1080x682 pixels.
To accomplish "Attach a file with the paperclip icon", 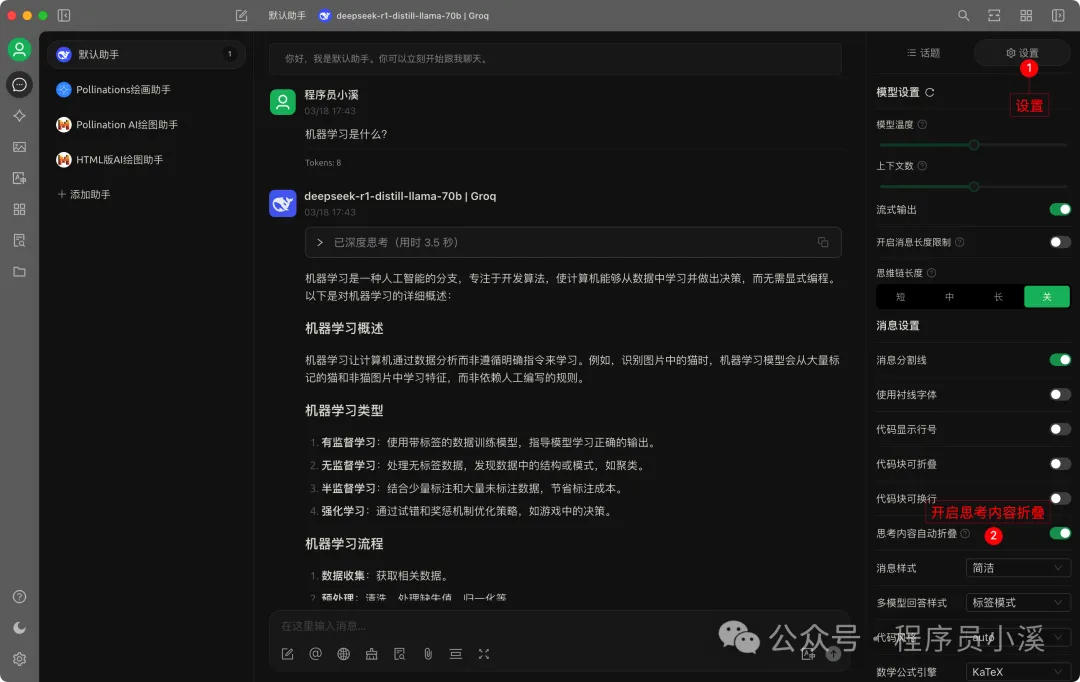I will pyautogui.click(x=428, y=654).
